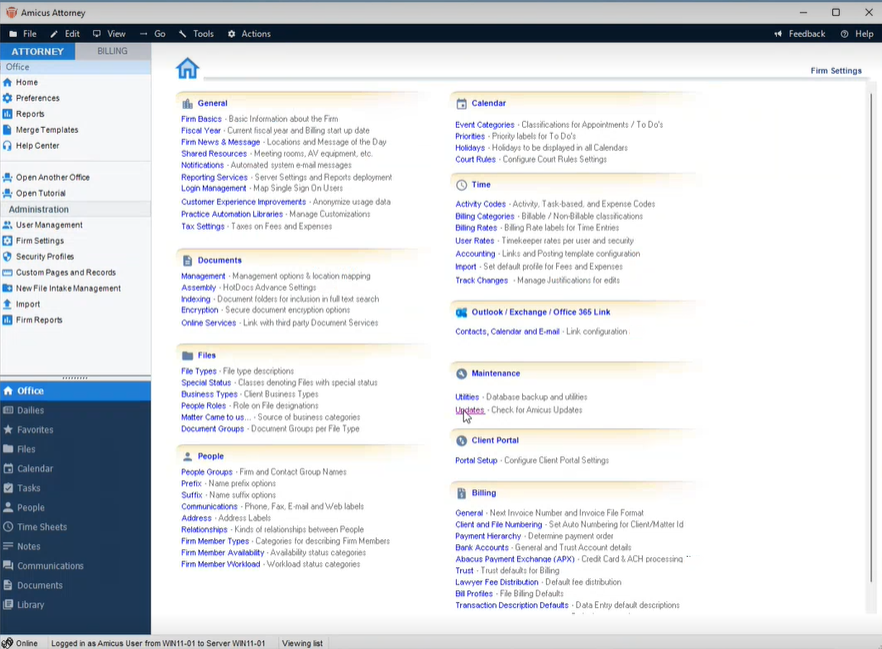
Task: Select the ATTORNEY tab
Action: click(x=37, y=51)
